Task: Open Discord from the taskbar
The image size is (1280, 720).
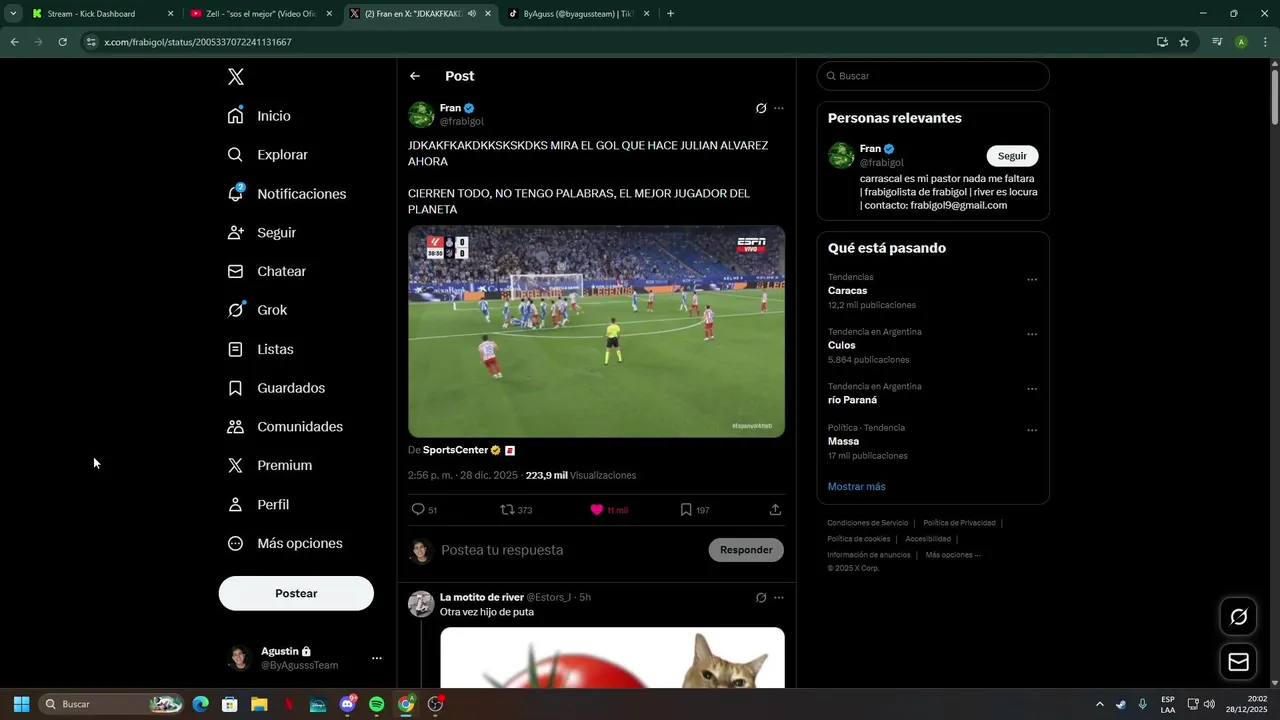Action: click(347, 704)
